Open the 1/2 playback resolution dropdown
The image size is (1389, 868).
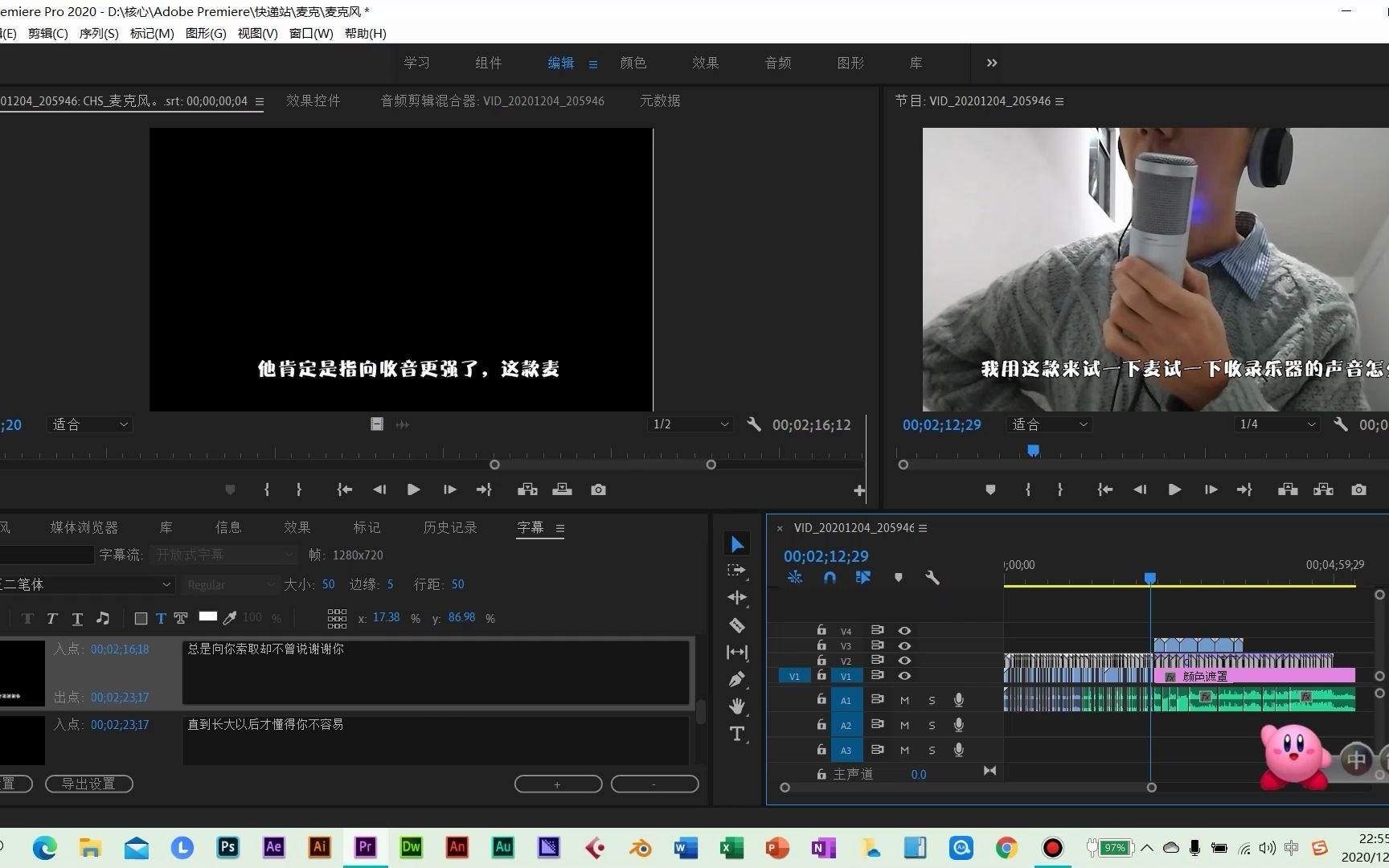tap(689, 424)
